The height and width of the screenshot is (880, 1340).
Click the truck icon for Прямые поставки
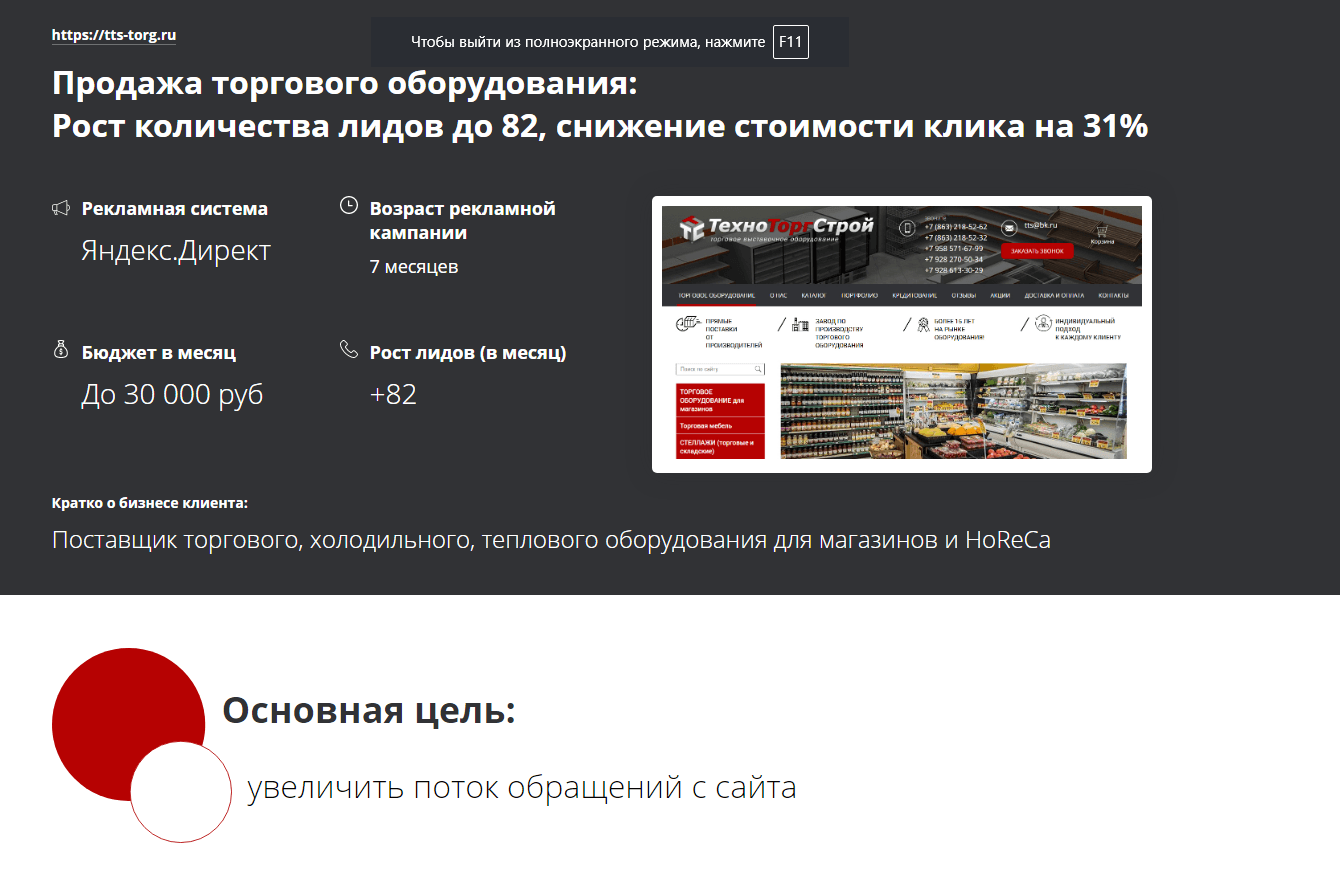click(686, 323)
